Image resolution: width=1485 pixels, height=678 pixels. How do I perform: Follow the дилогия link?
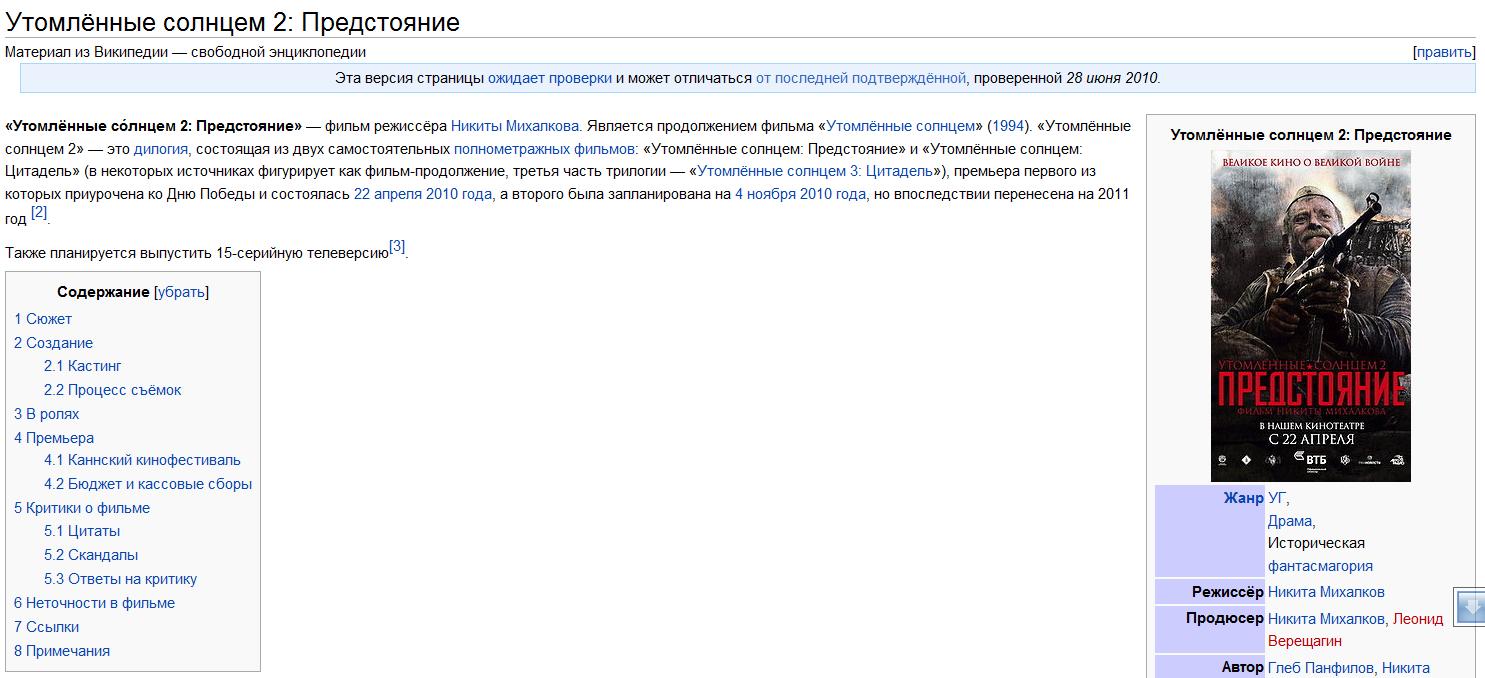pyautogui.click(x=161, y=149)
